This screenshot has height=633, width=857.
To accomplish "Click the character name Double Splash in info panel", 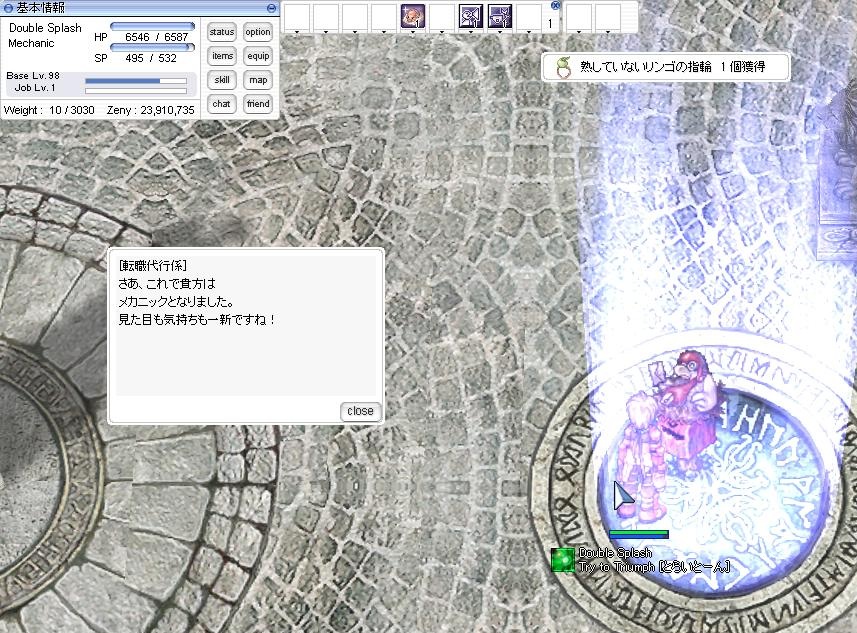I will tap(45, 28).
